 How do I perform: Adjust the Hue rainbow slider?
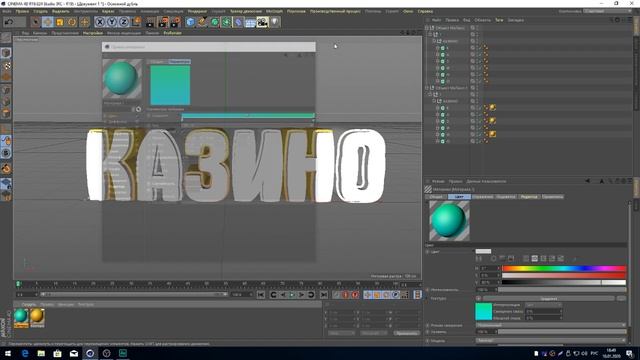[564, 268]
